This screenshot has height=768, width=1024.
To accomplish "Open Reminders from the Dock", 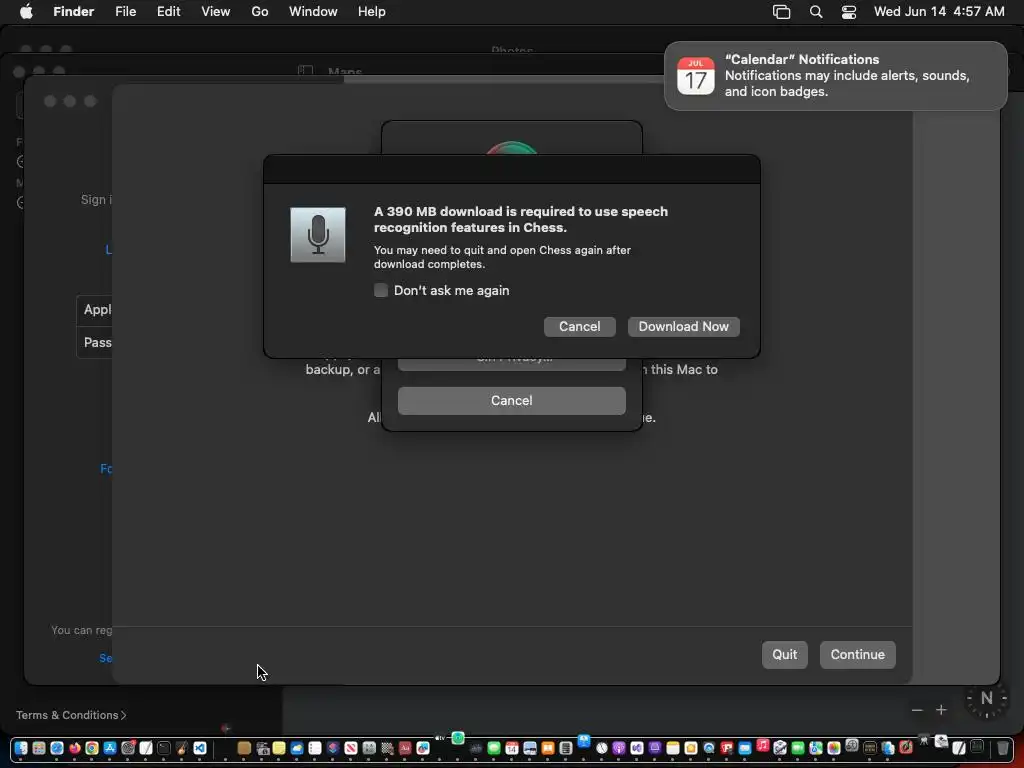I will pyautogui.click(x=315, y=748).
